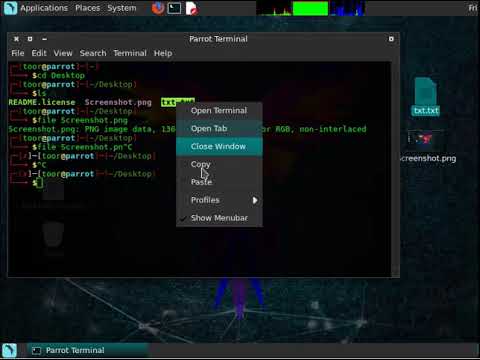Viewport: 480px width, 360px height.
Task: Open the Applications menu in top panel
Action: tap(44, 8)
